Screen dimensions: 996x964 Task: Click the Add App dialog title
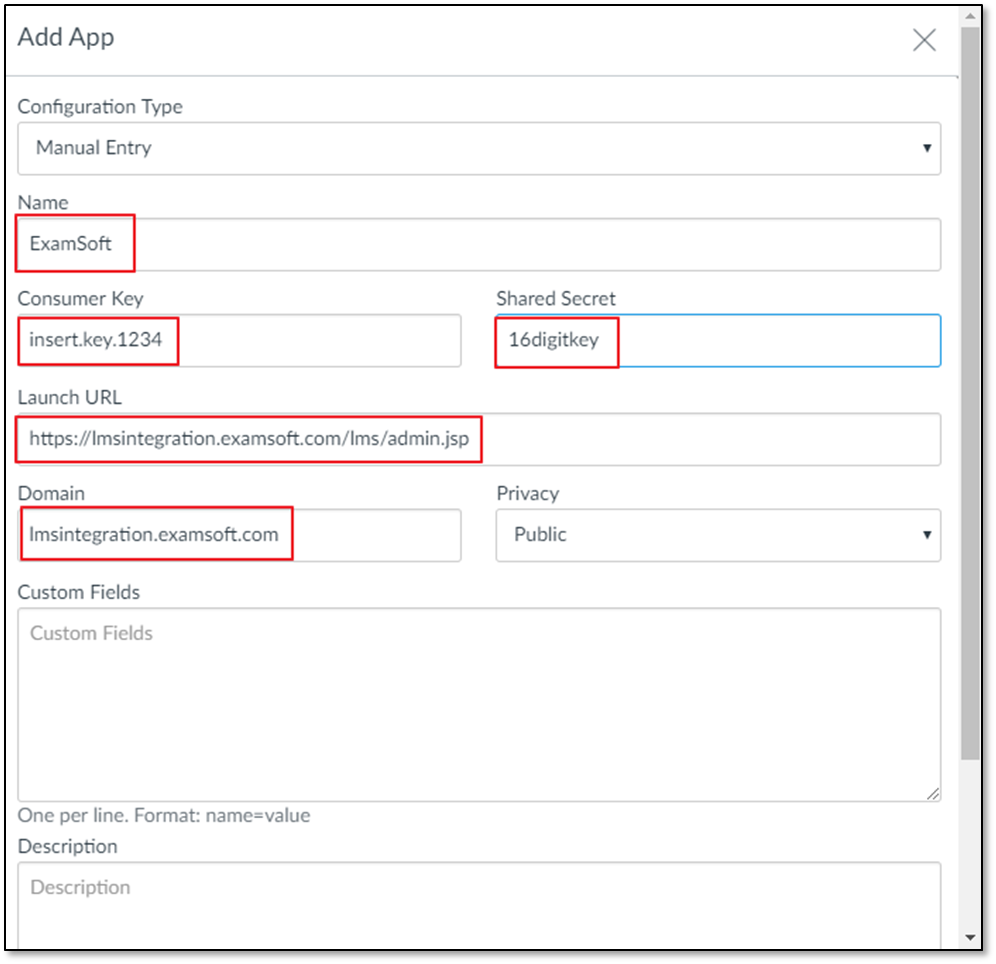tap(66, 37)
